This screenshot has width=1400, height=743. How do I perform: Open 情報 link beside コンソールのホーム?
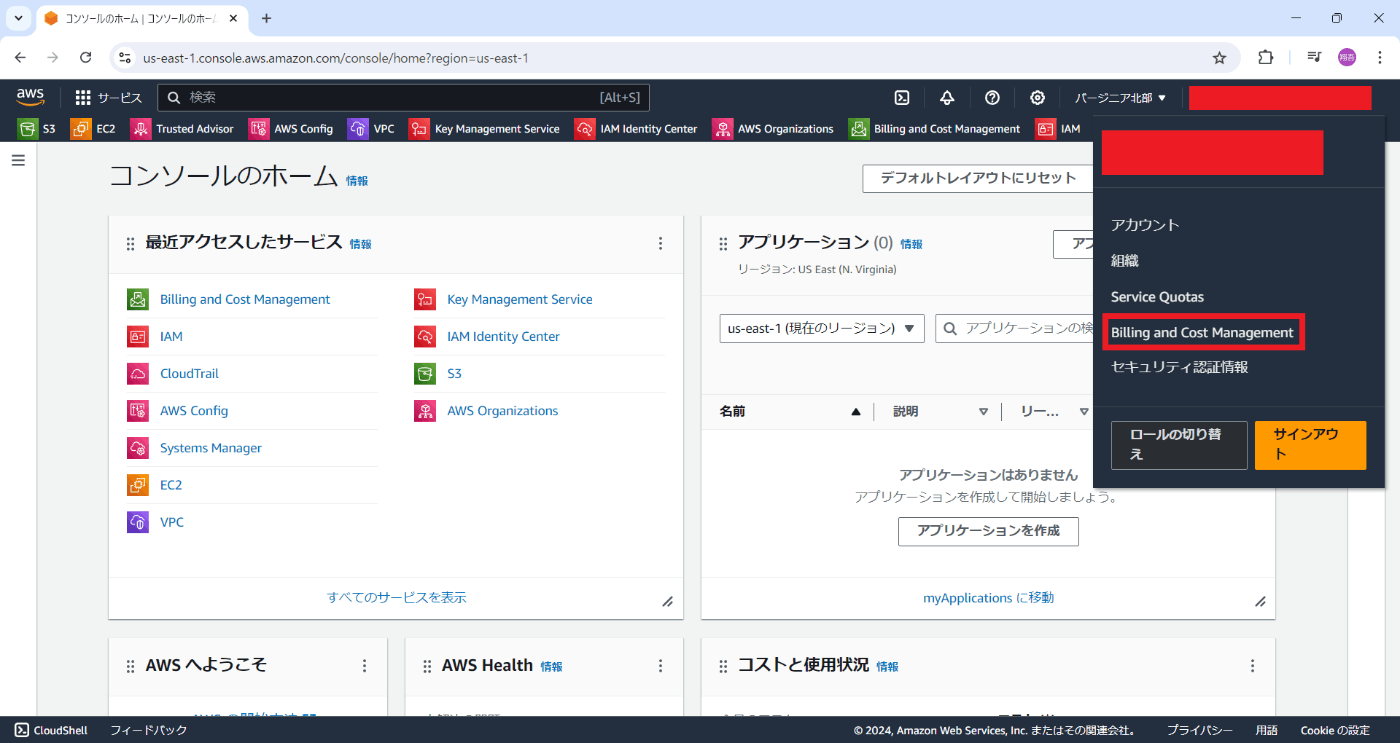(x=357, y=181)
